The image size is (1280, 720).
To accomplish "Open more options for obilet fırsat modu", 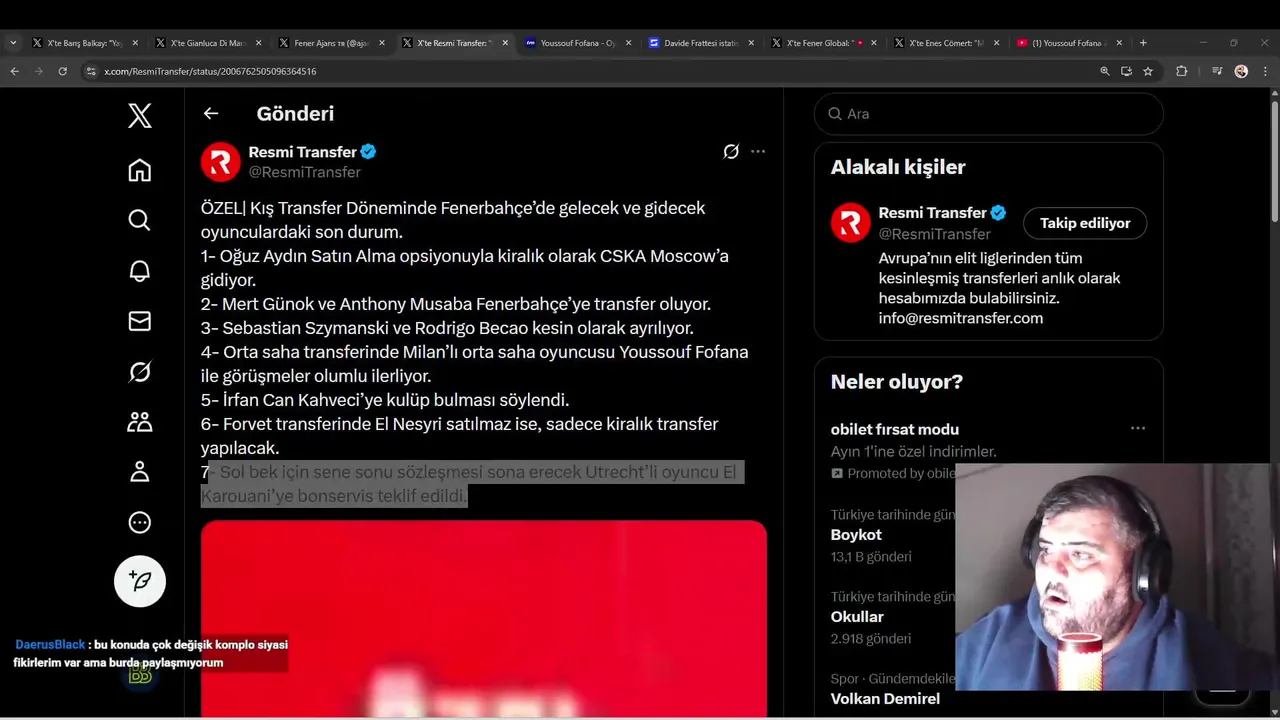I will coord(1138,428).
